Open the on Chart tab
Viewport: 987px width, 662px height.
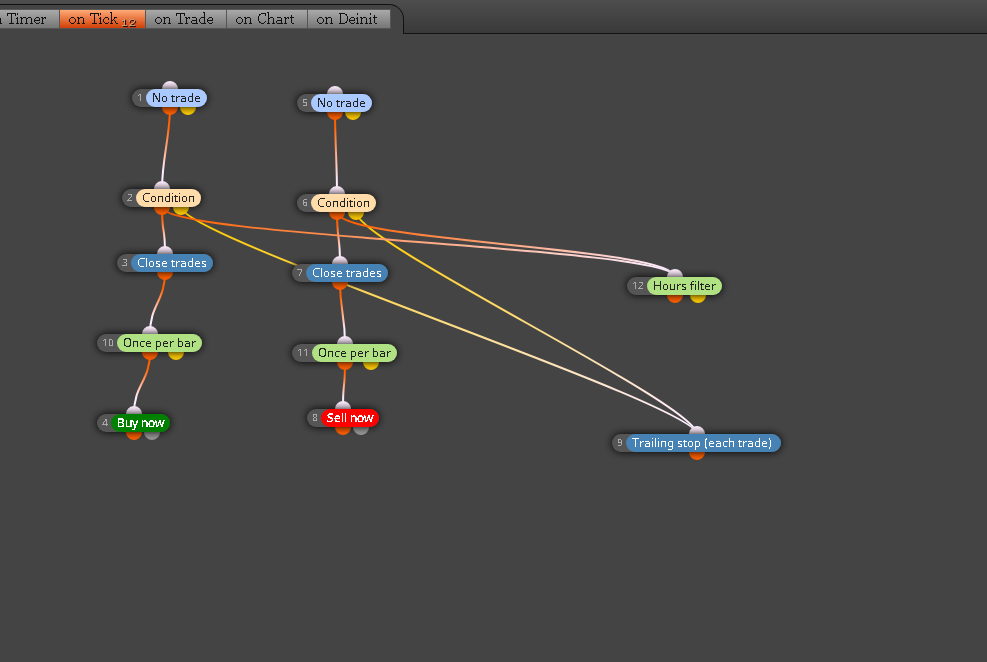pos(266,19)
